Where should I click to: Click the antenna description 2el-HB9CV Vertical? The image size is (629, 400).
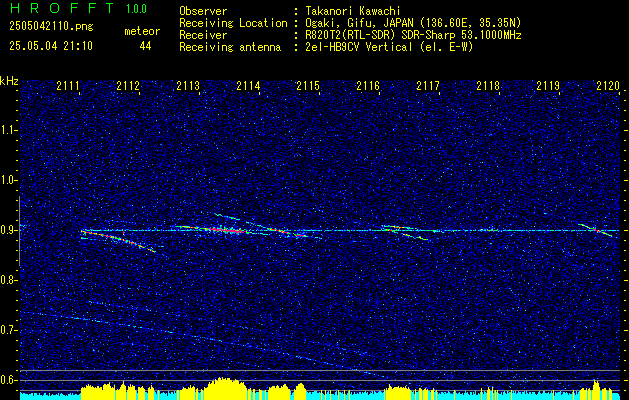[359, 47]
